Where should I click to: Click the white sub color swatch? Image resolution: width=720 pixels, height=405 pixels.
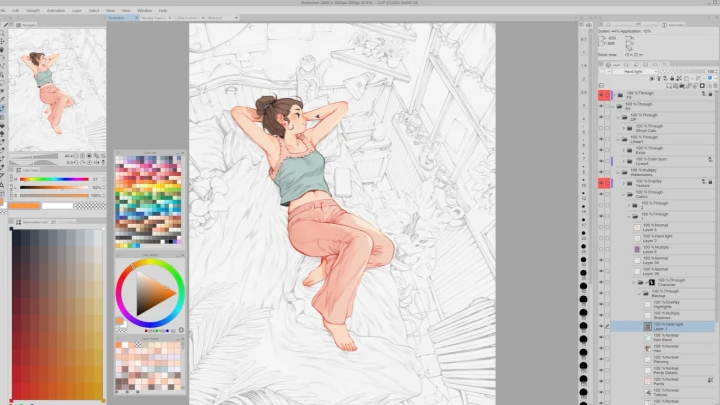pos(57,206)
